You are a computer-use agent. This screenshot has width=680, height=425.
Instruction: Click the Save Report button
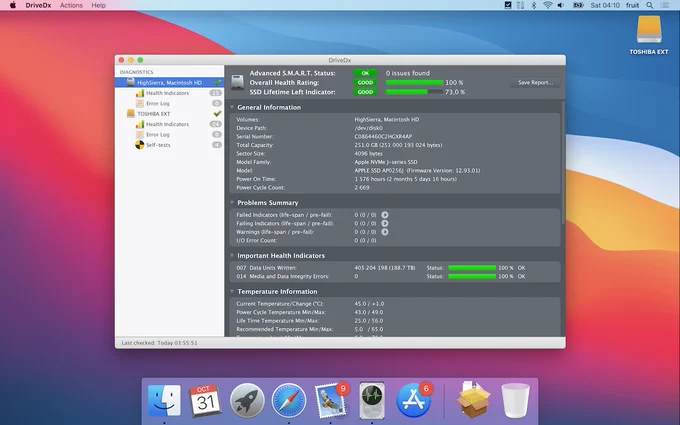point(535,82)
